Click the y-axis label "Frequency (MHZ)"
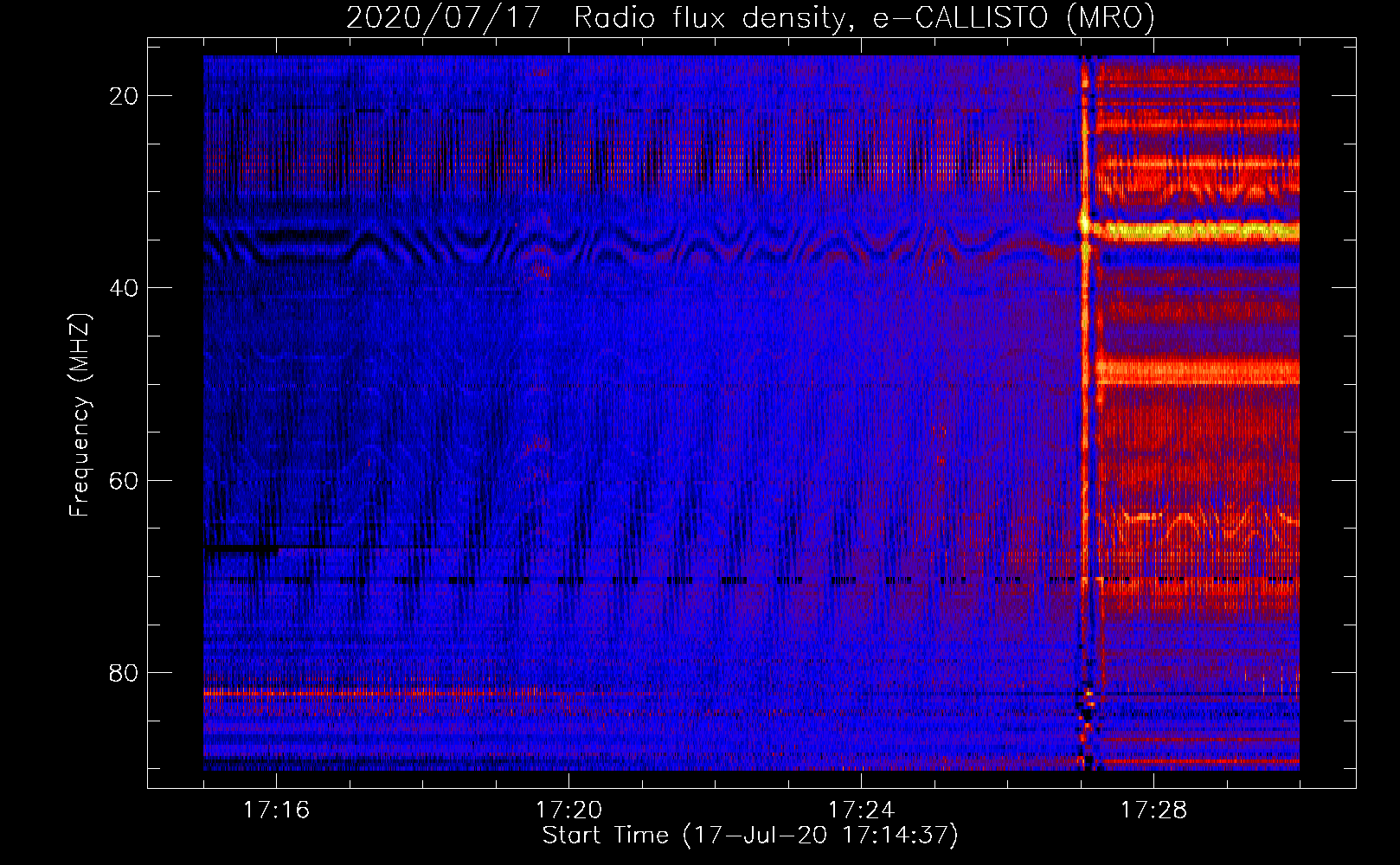The image size is (1400, 865). [80, 414]
